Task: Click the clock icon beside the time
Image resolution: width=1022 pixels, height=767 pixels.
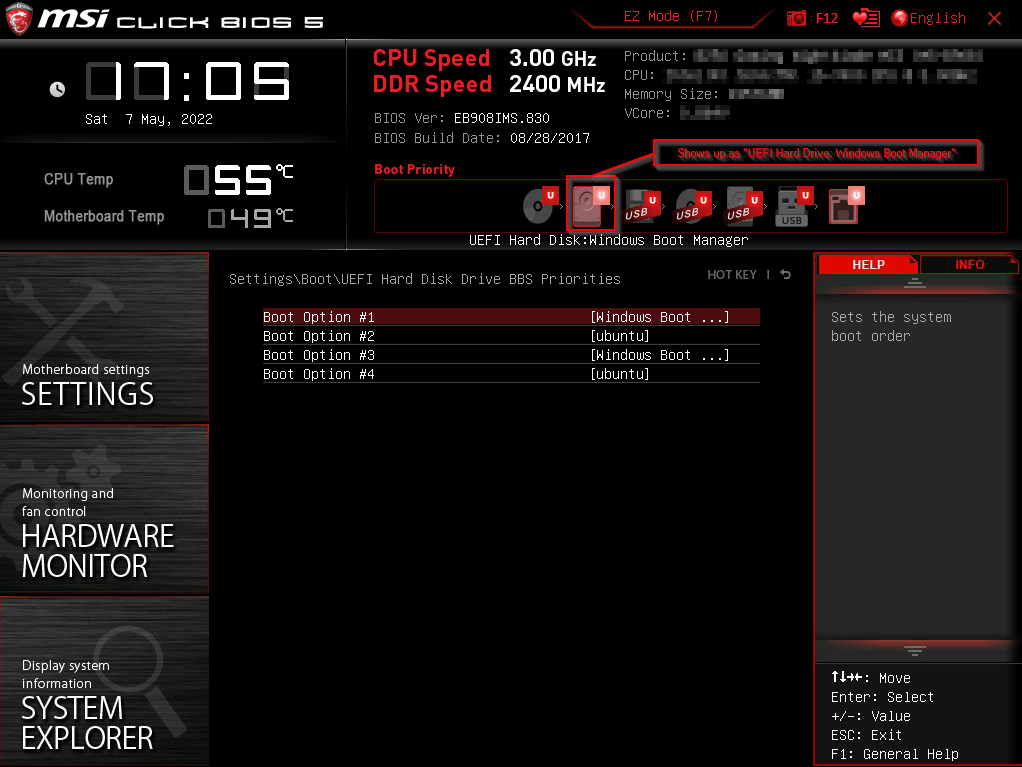Action: click(57, 89)
